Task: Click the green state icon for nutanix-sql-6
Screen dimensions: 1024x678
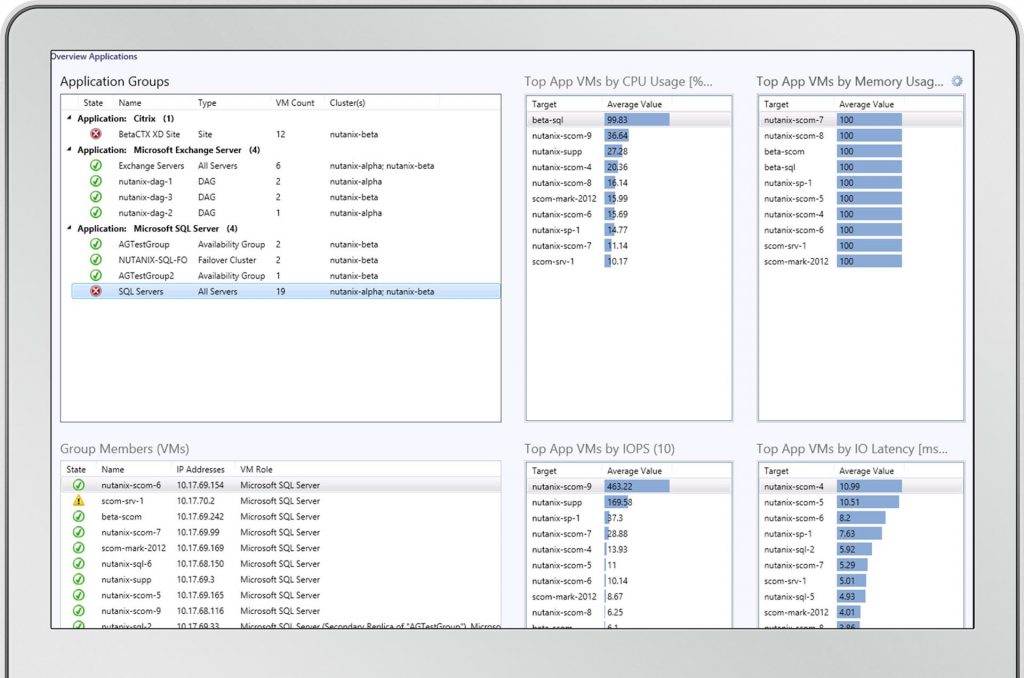Action: [78, 563]
